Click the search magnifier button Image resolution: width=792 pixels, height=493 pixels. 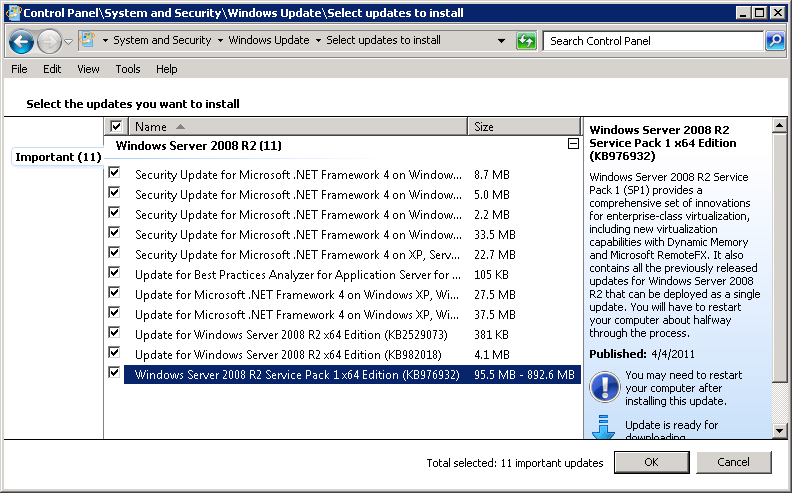coord(775,41)
